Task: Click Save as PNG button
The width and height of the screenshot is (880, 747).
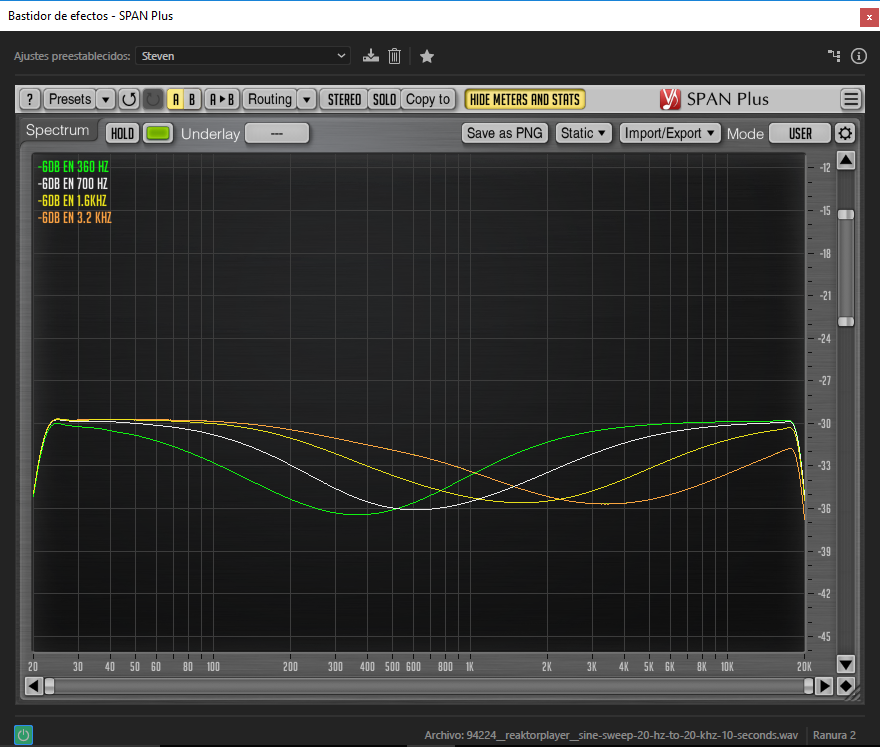Action: (504, 133)
